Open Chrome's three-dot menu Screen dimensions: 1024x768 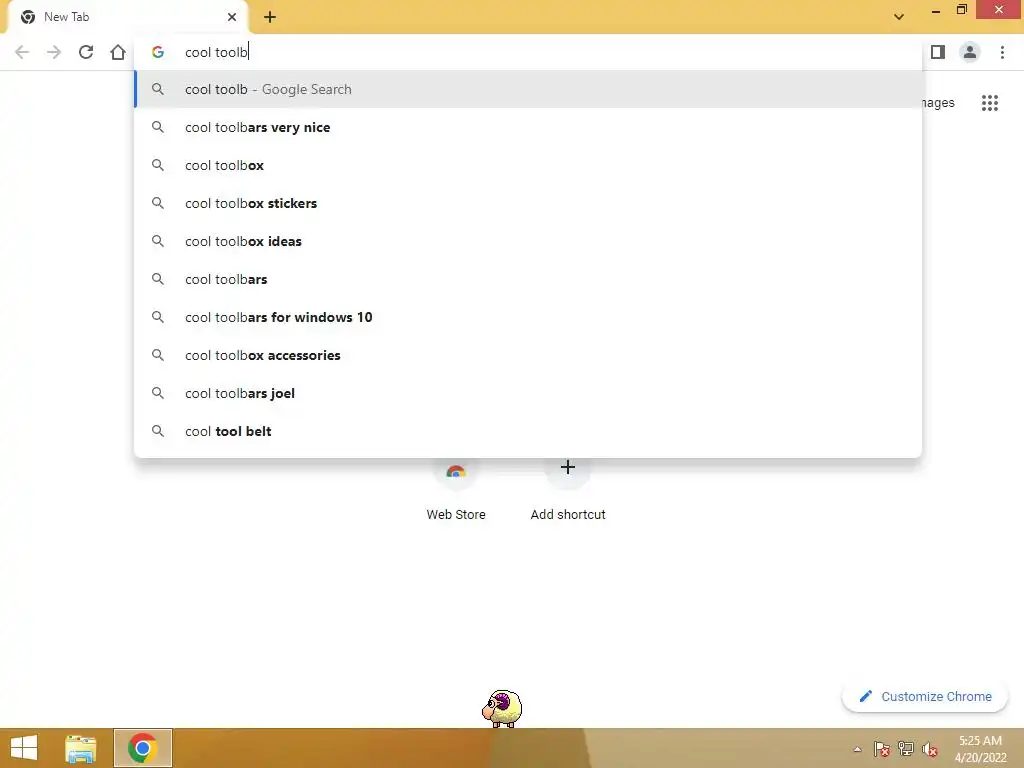pyautogui.click(x=1002, y=52)
